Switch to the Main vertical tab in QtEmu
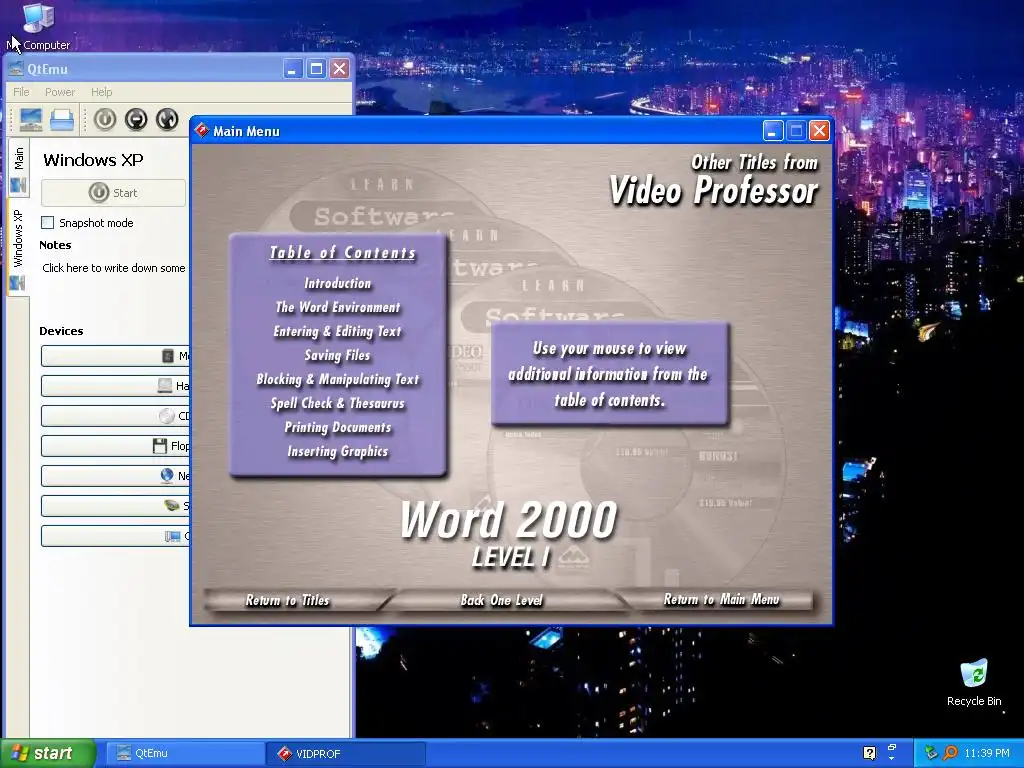 pos(18,167)
